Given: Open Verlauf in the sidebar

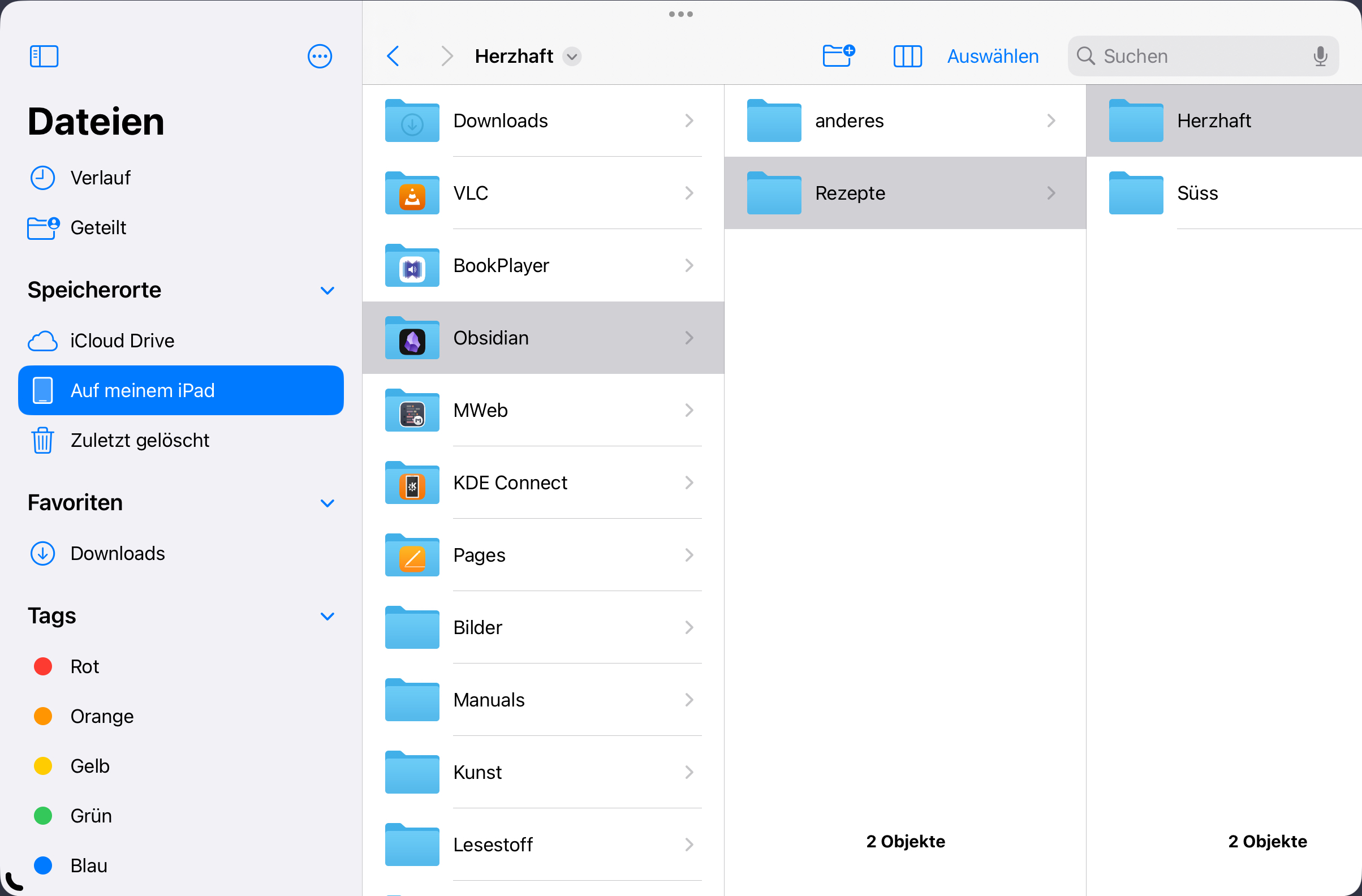Looking at the screenshot, I should [x=100, y=178].
